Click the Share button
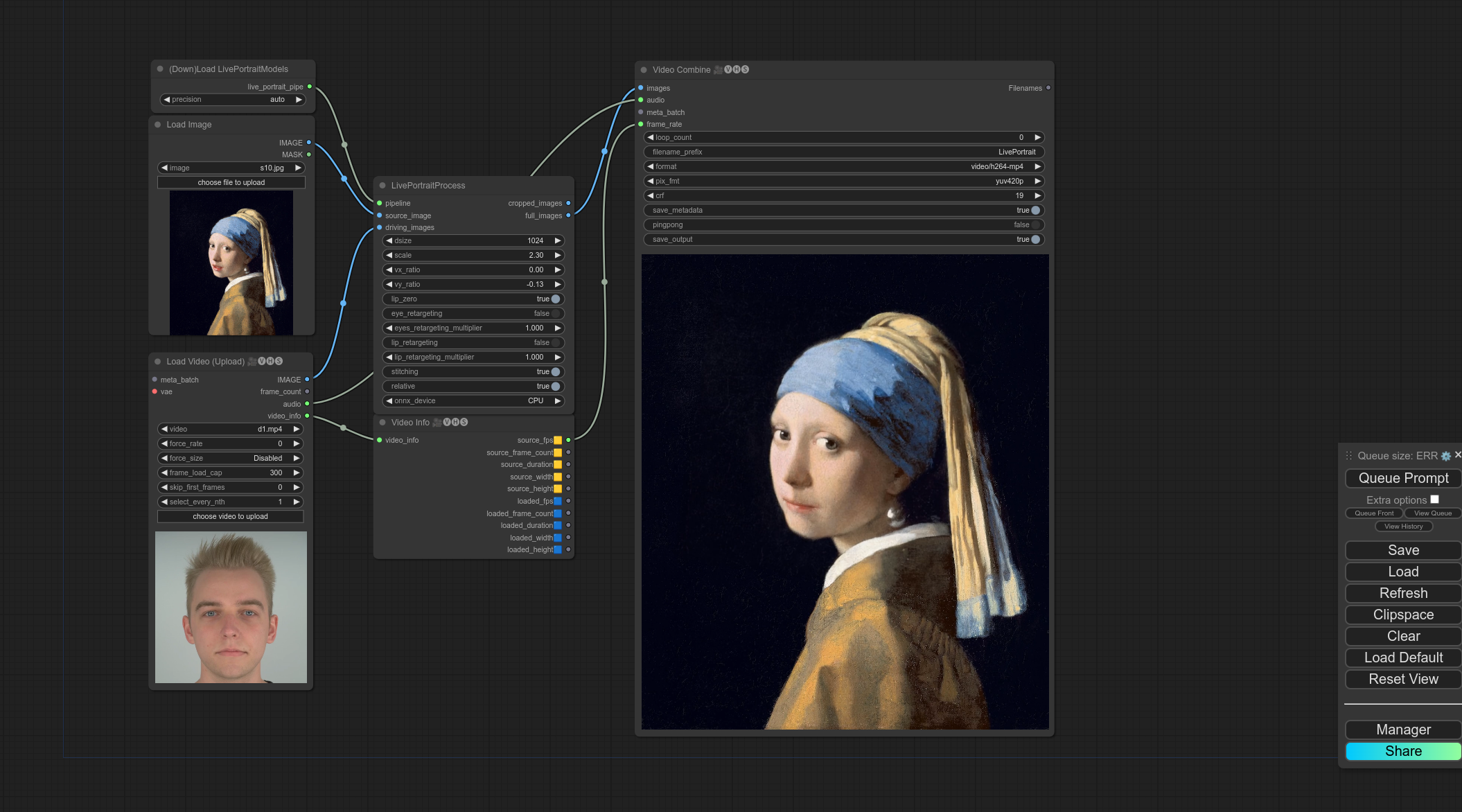This screenshot has height=812, width=1462. click(1403, 751)
